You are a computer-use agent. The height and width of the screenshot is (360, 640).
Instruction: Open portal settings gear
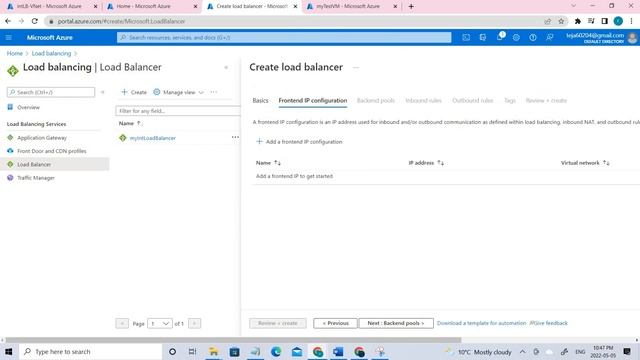click(x=516, y=38)
